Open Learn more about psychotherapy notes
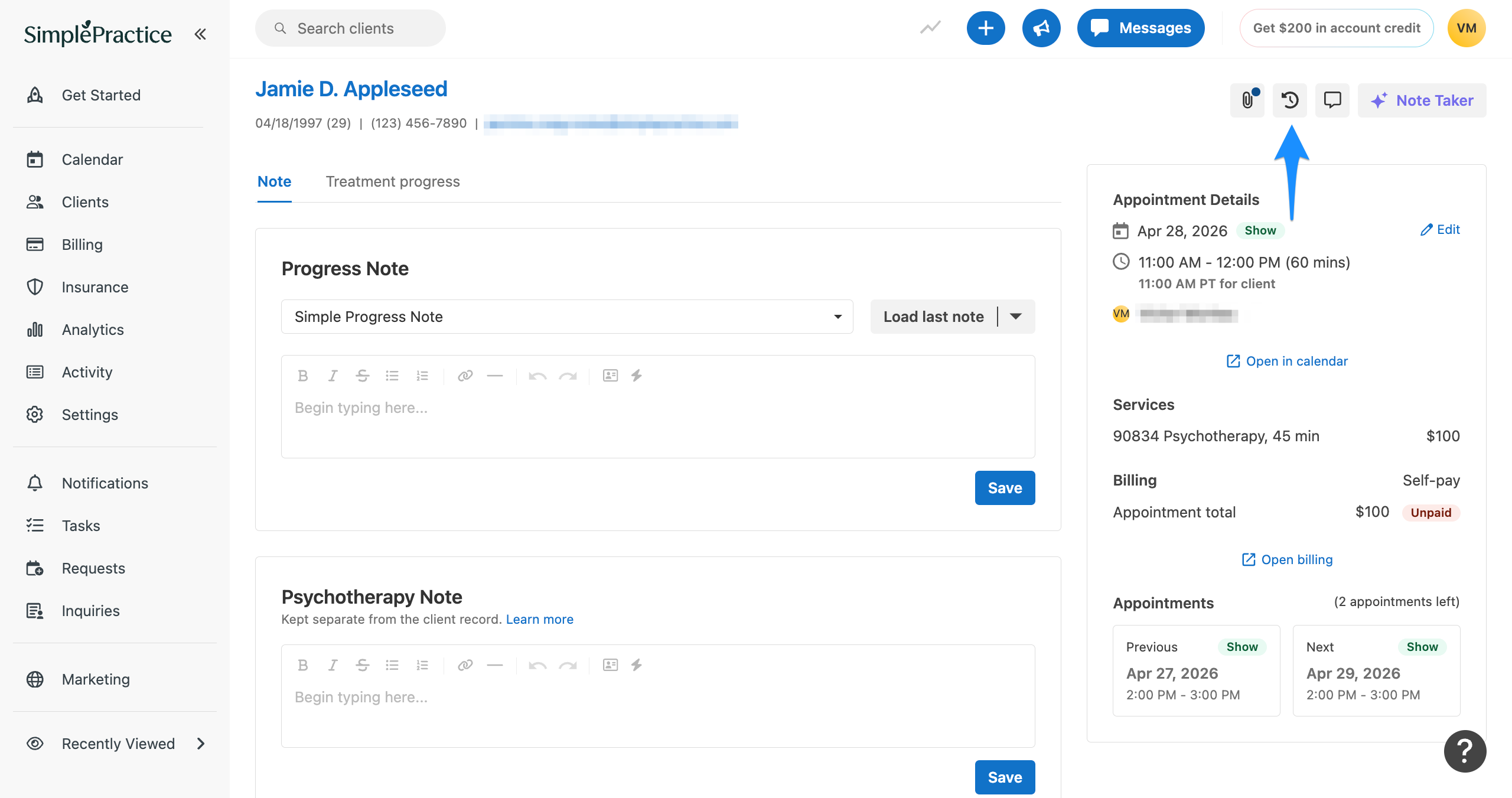 (539, 619)
